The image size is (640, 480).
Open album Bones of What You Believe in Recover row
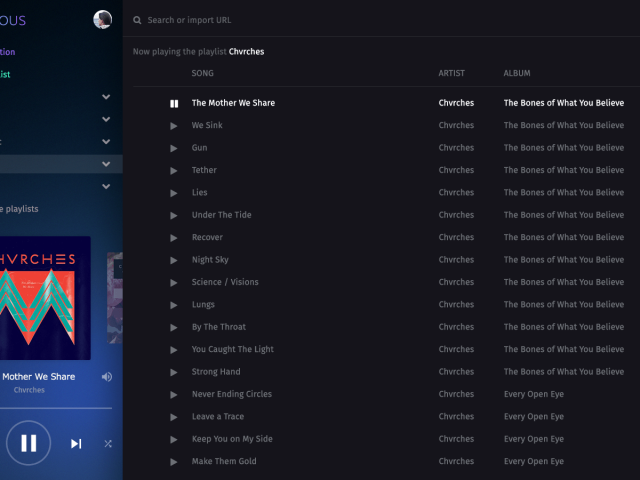[564, 237]
